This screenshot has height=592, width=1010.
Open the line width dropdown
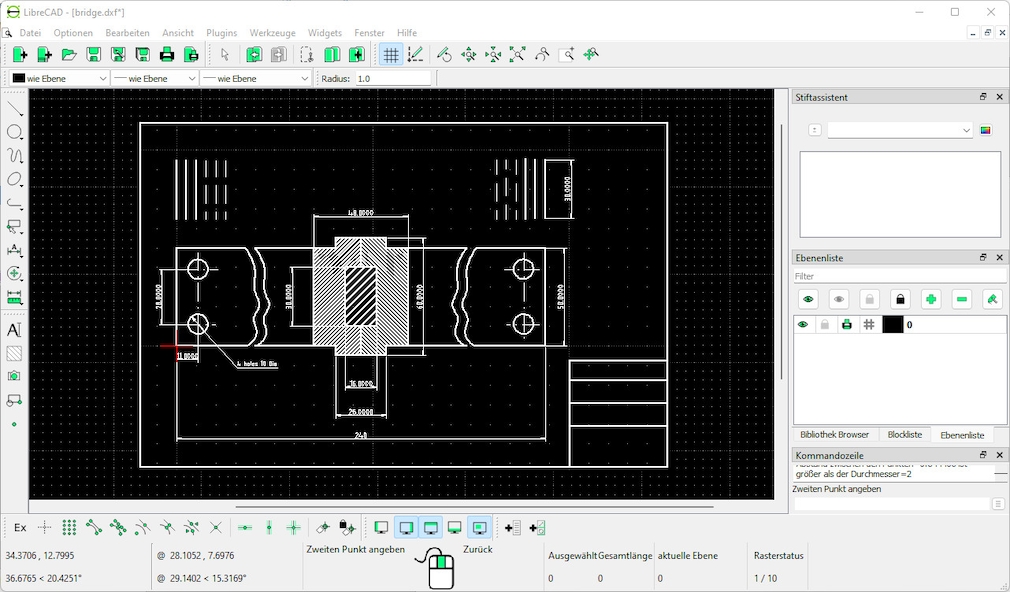coord(154,77)
